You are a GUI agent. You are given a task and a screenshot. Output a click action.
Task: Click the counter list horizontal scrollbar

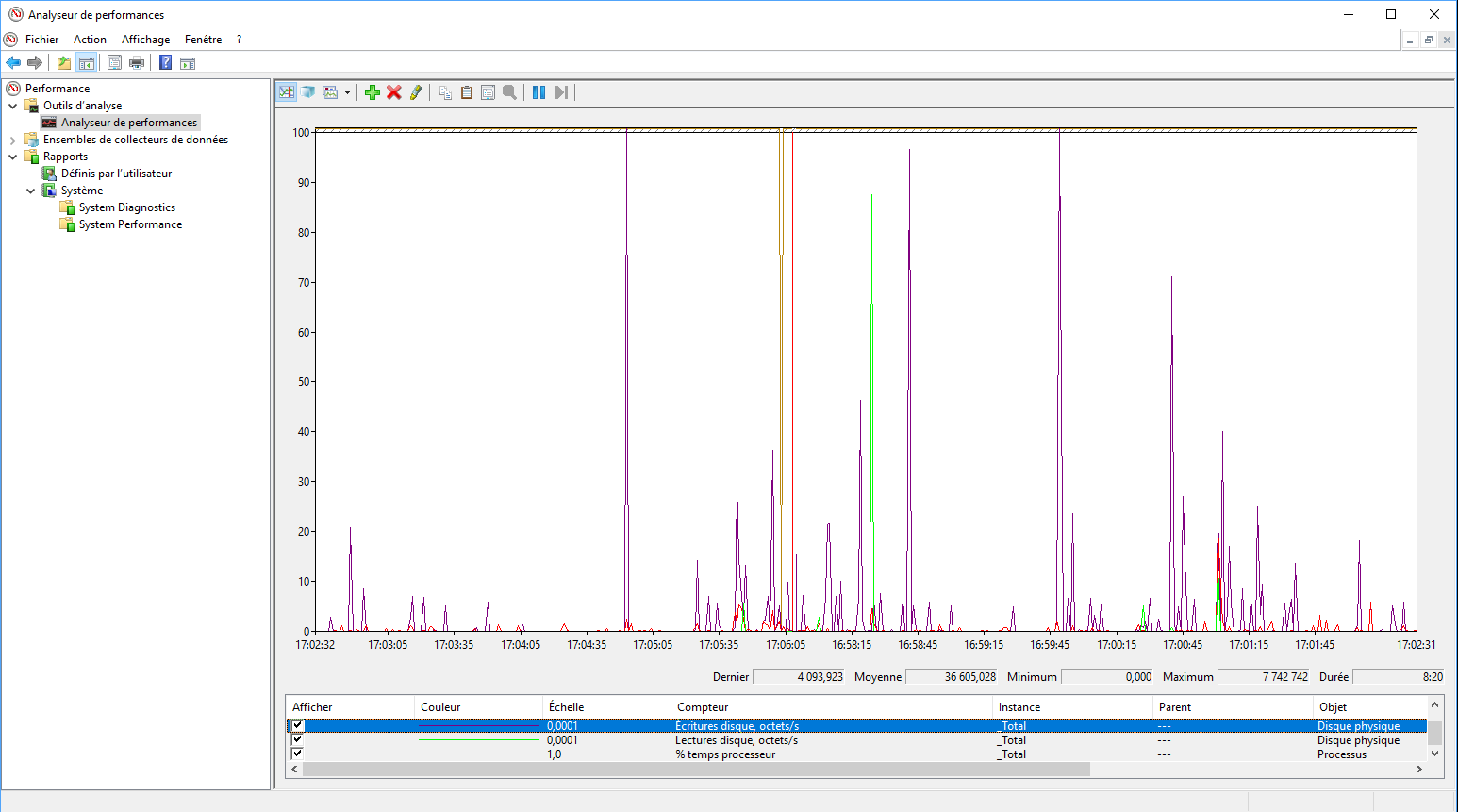(696, 770)
